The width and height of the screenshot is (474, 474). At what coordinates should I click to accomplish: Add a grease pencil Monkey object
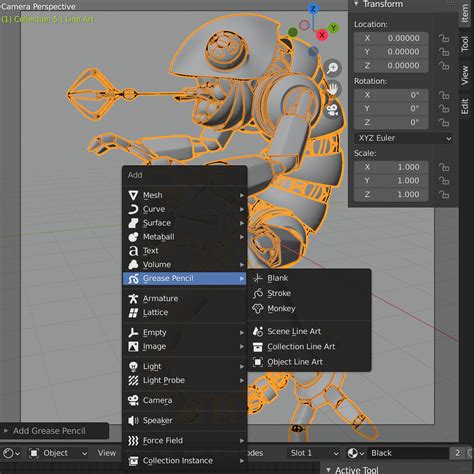(x=310, y=309)
